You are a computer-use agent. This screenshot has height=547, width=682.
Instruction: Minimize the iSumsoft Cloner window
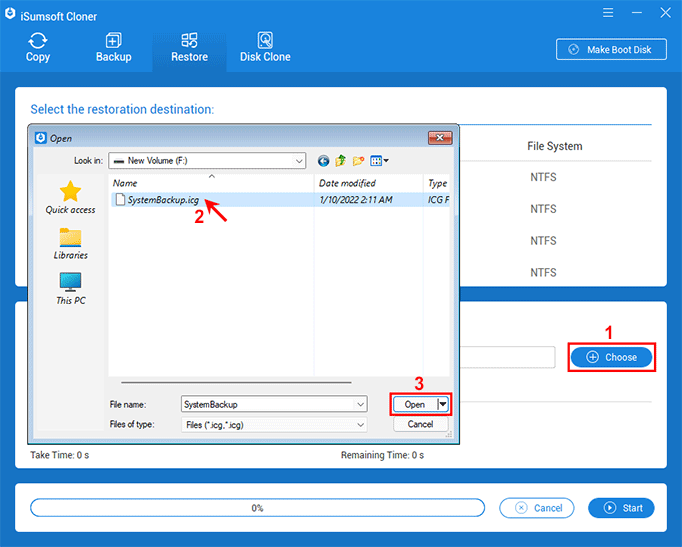pyautogui.click(x=637, y=13)
